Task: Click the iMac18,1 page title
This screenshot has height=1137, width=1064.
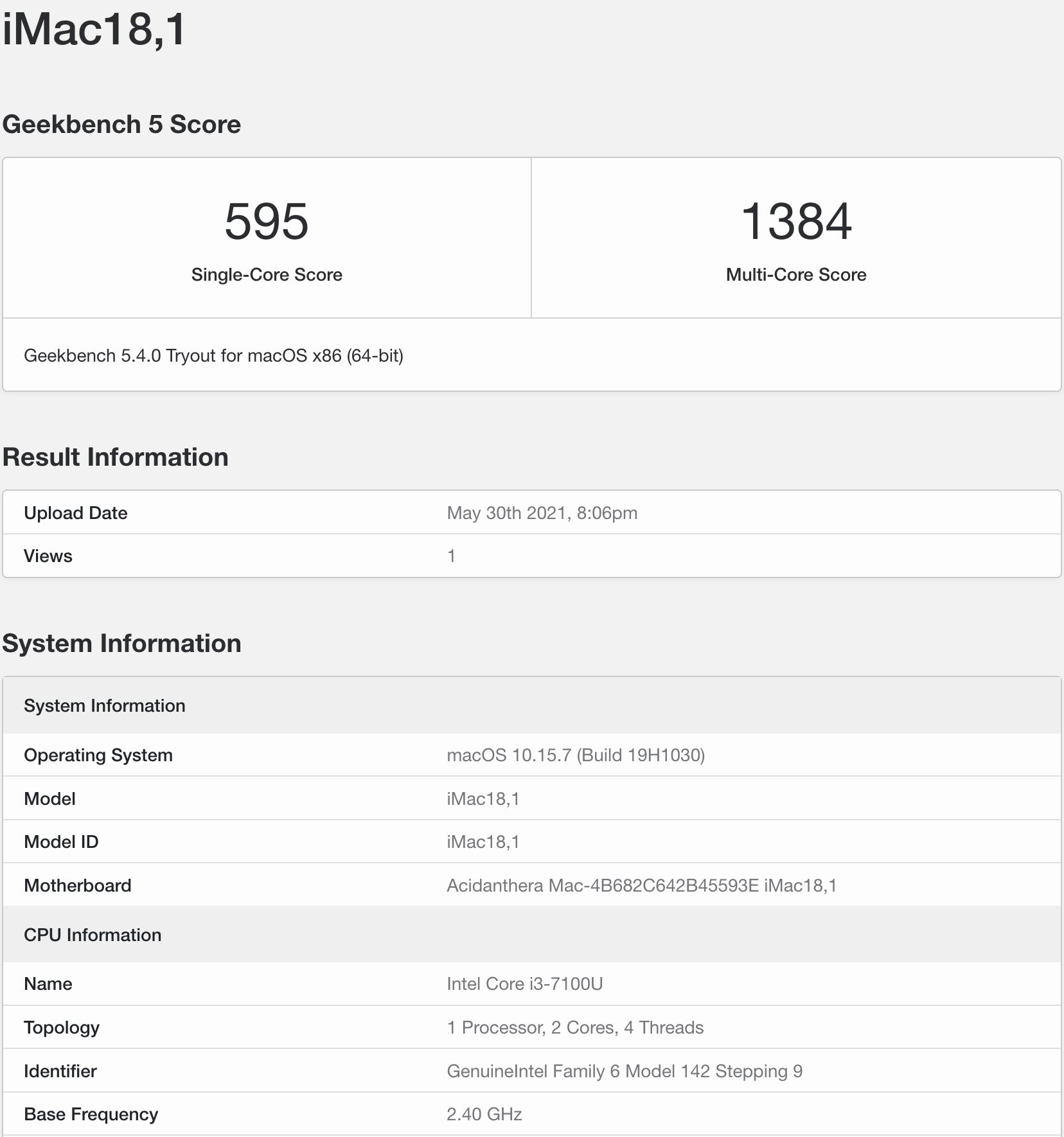Action: (94, 30)
